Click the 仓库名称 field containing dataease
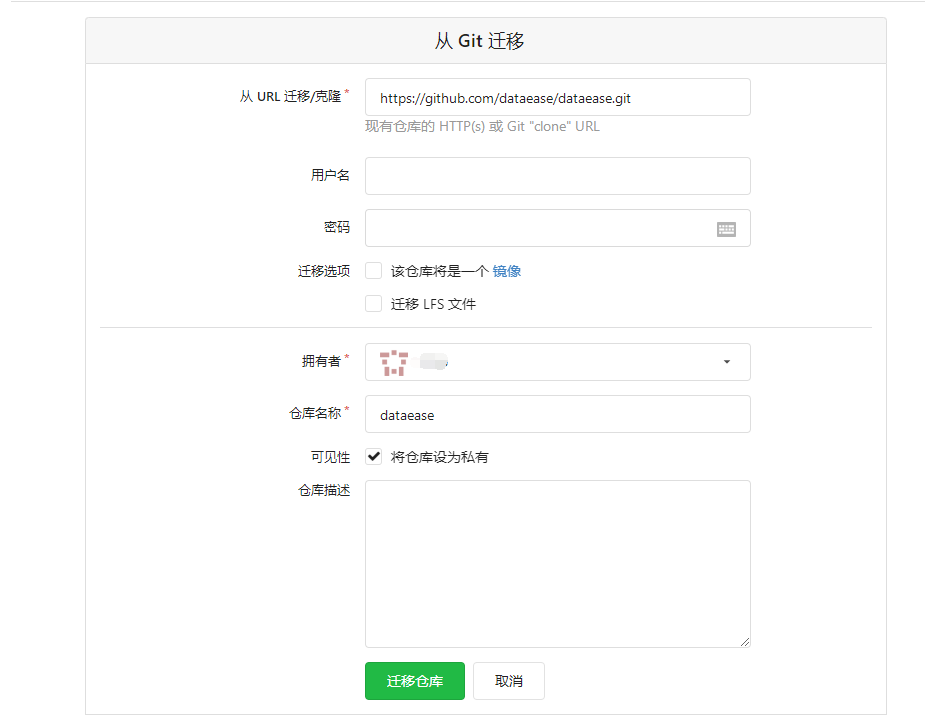This screenshot has width=941, height=723. point(557,414)
